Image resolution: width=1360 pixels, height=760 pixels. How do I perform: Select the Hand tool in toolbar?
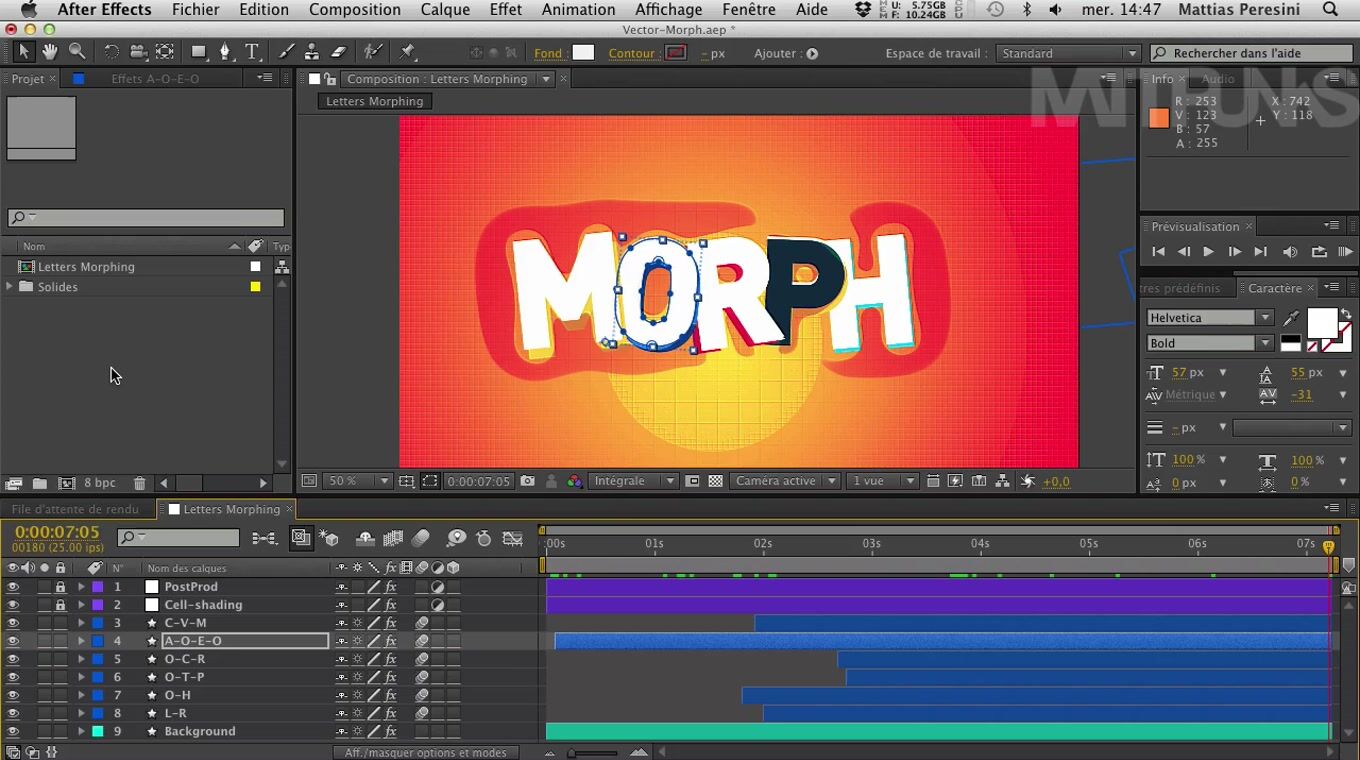(x=49, y=52)
